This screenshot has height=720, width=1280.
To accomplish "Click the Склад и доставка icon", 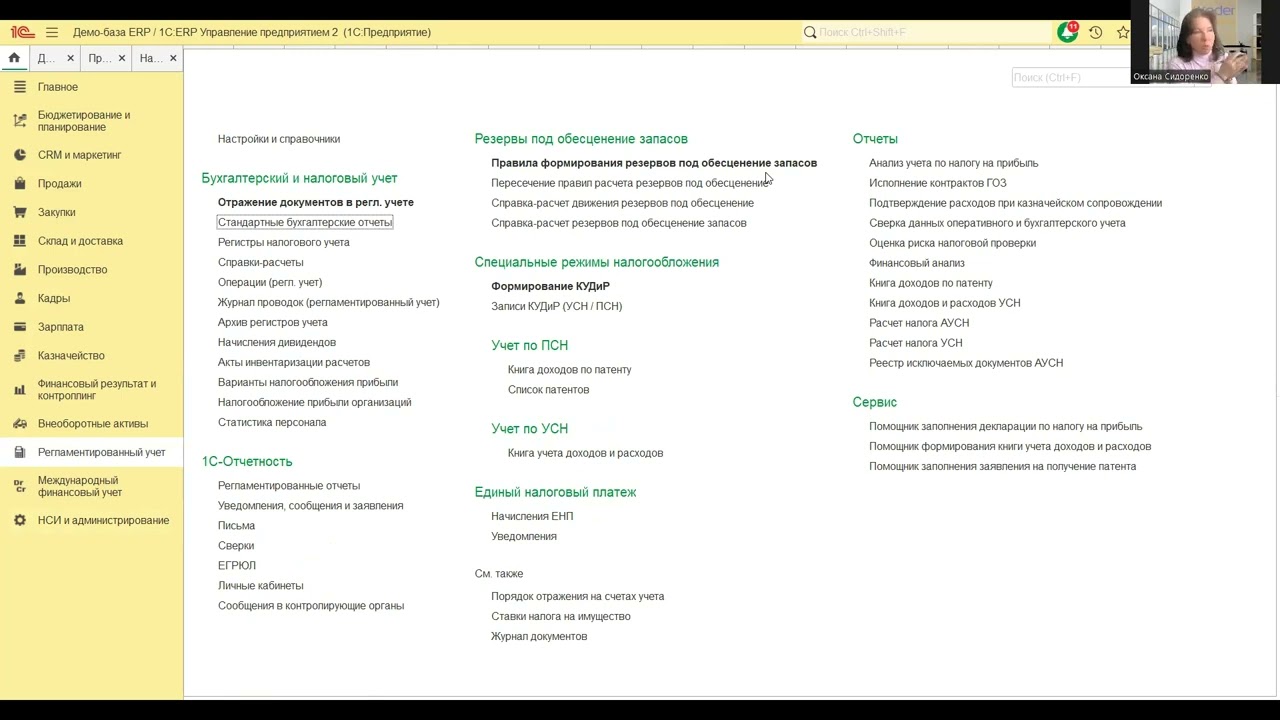I will pos(19,241).
